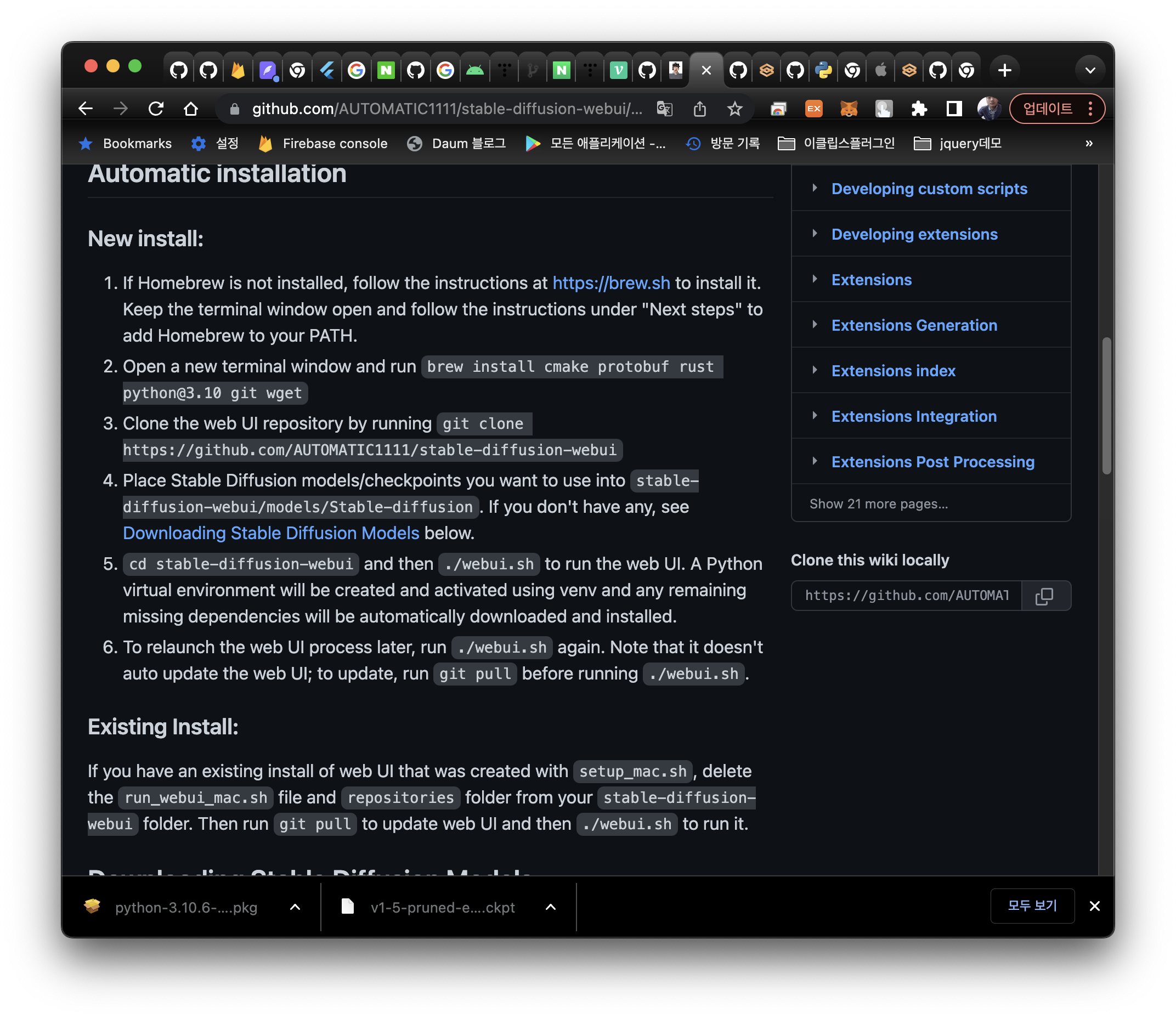Click the page's vertical scrollbar thumb
The width and height of the screenshot is (1176, 1019).
pos(1106,405)
